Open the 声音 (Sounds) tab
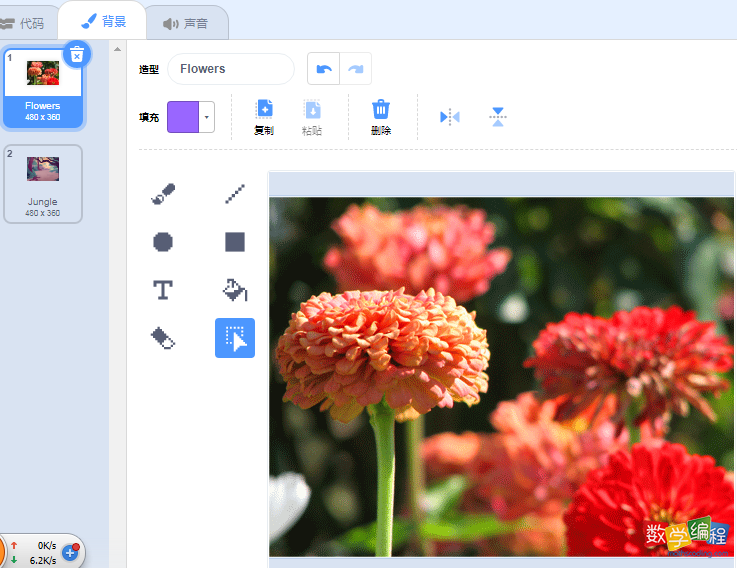The height and width of the screenshot is (568, 737). coord(187,23)
